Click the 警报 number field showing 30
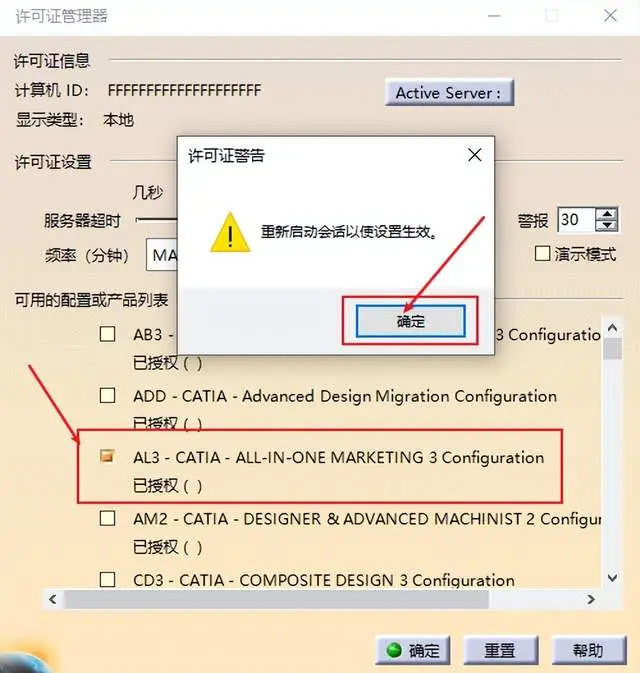This screenshot has height=673, width=640. (576, 220)
